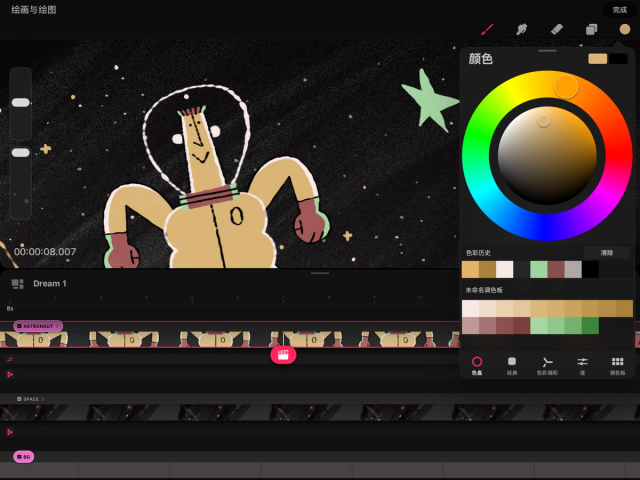
Task: Expand the SPACE group chevron
Action: 43,399
